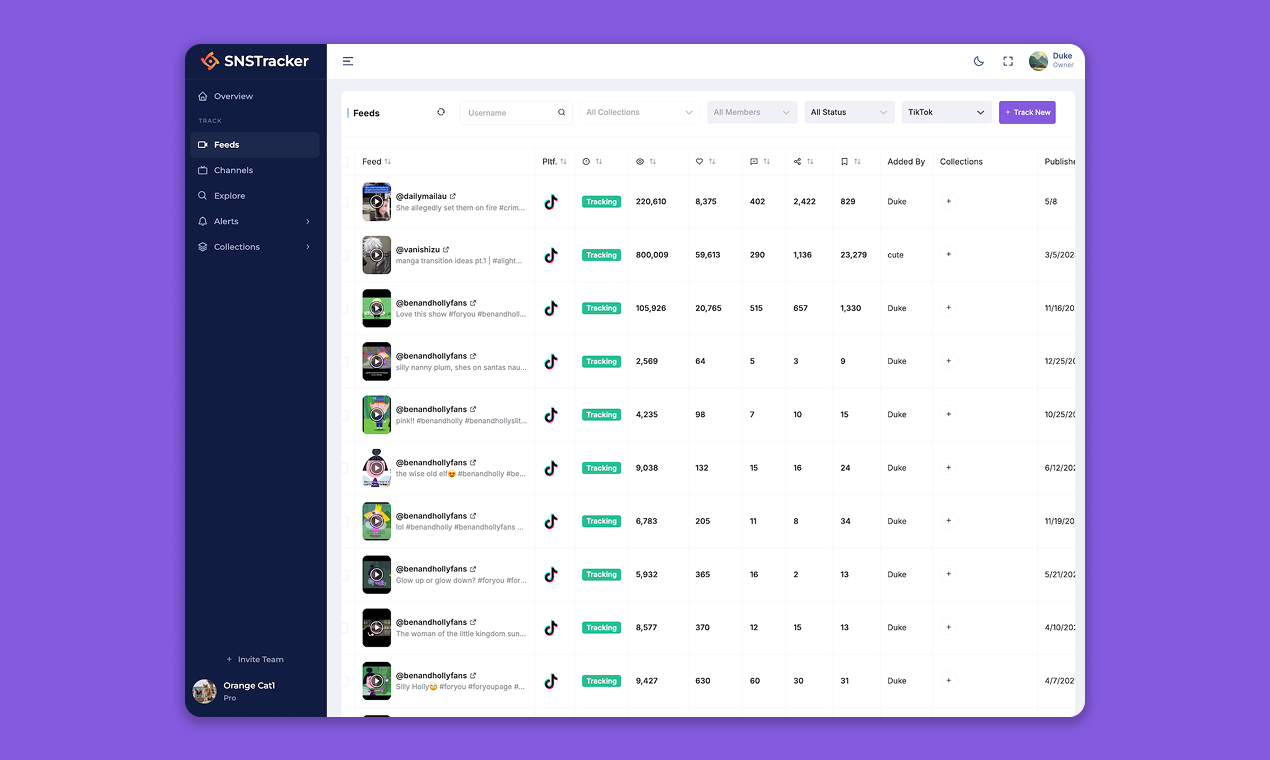Expand the Collections submenu chevron
The image size is (1270, 760).
(x=308, y=247)
